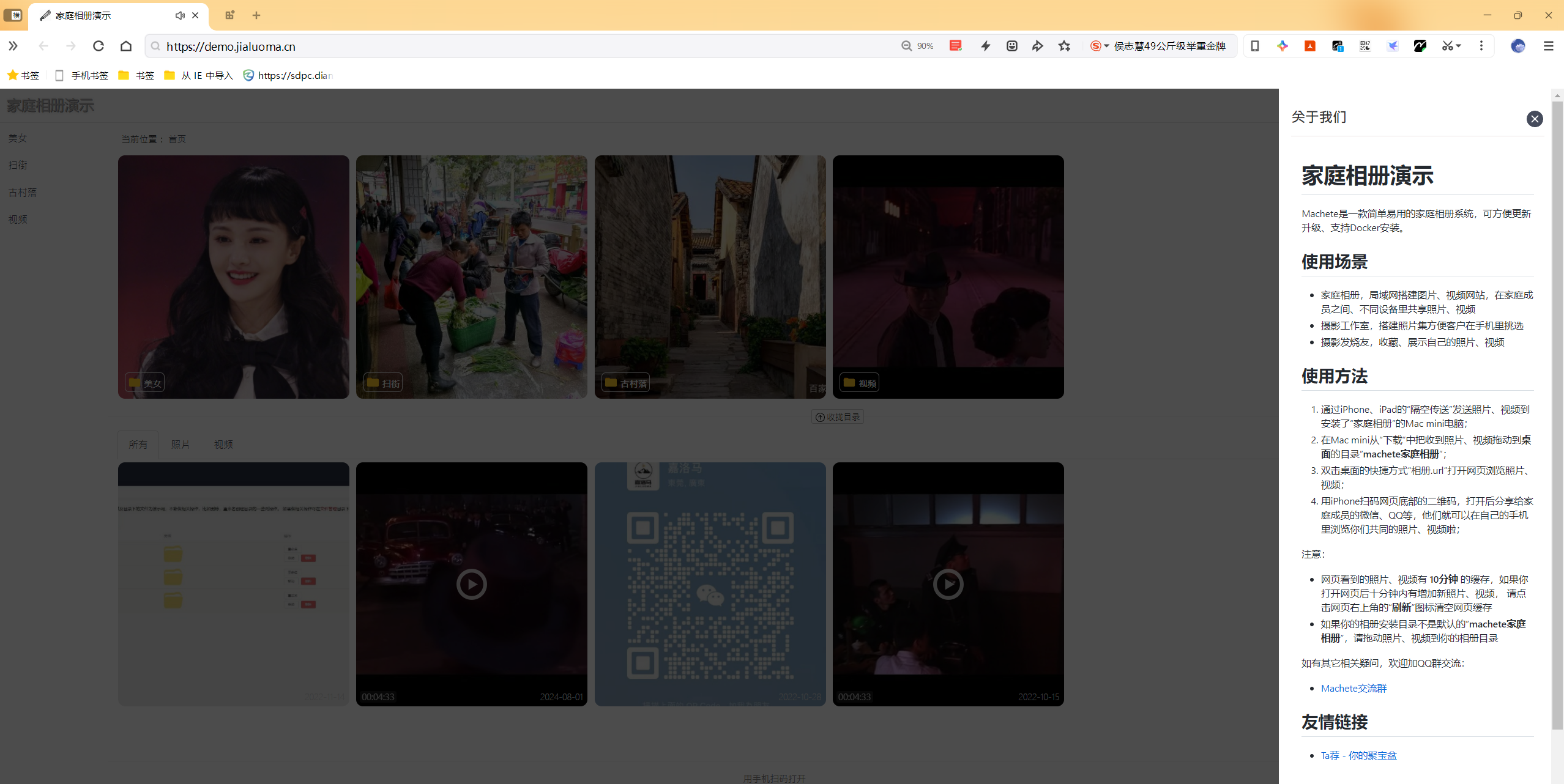The width and height of the screenshot is (1564, 784).
Task: Click the black wave extension icon
Action: 1420,46
